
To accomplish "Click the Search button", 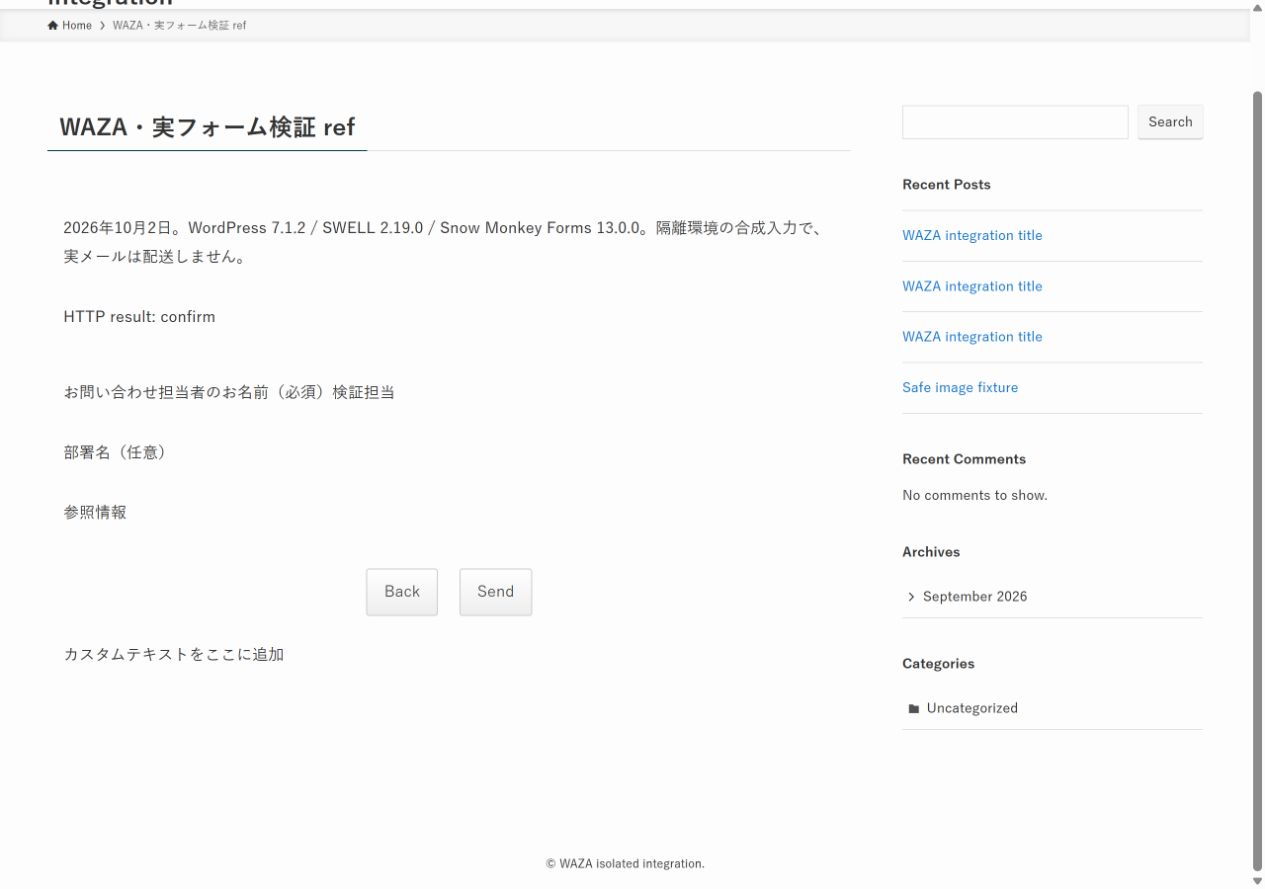I will point(1170,122).
